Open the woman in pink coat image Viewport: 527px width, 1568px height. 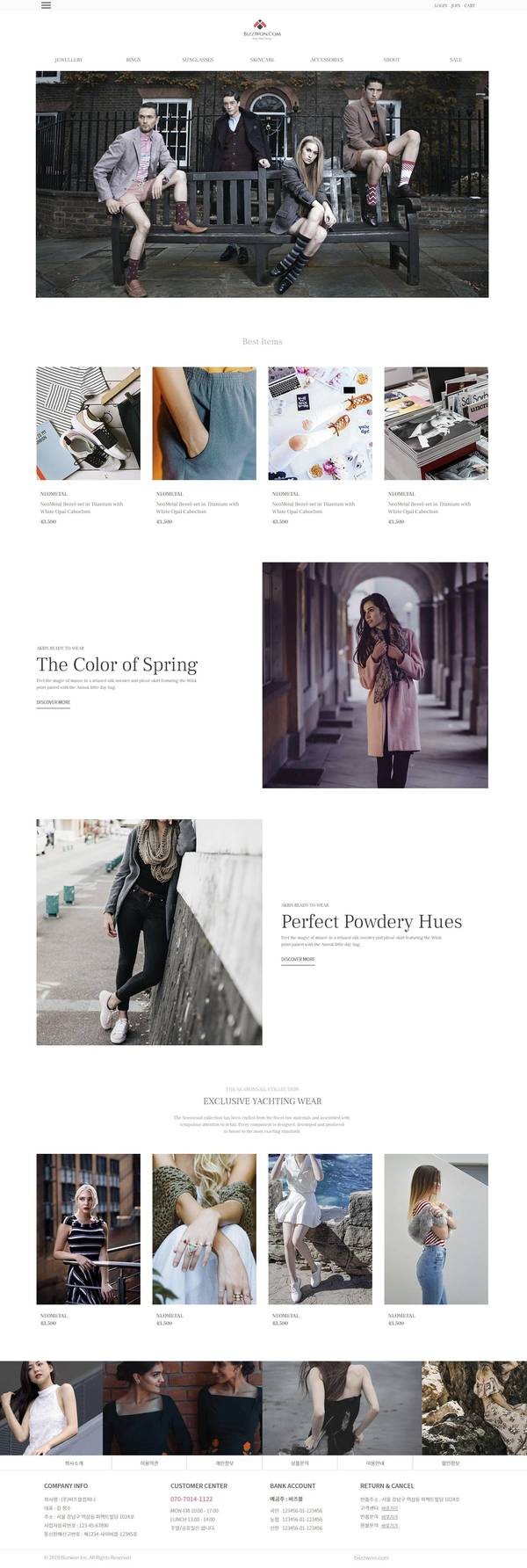click(375, 675)
